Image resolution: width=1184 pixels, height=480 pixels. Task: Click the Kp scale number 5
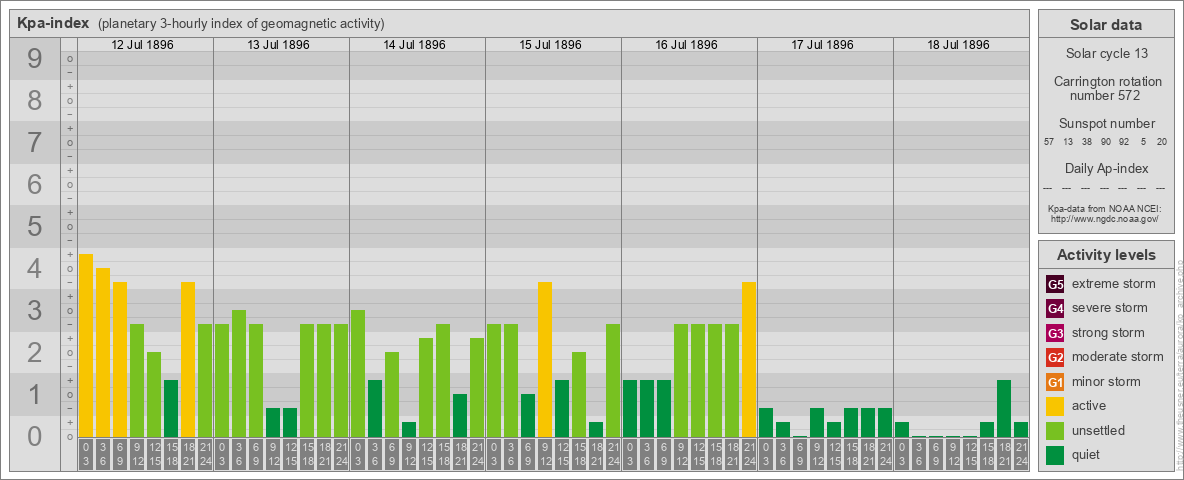(x=34, y=226)
